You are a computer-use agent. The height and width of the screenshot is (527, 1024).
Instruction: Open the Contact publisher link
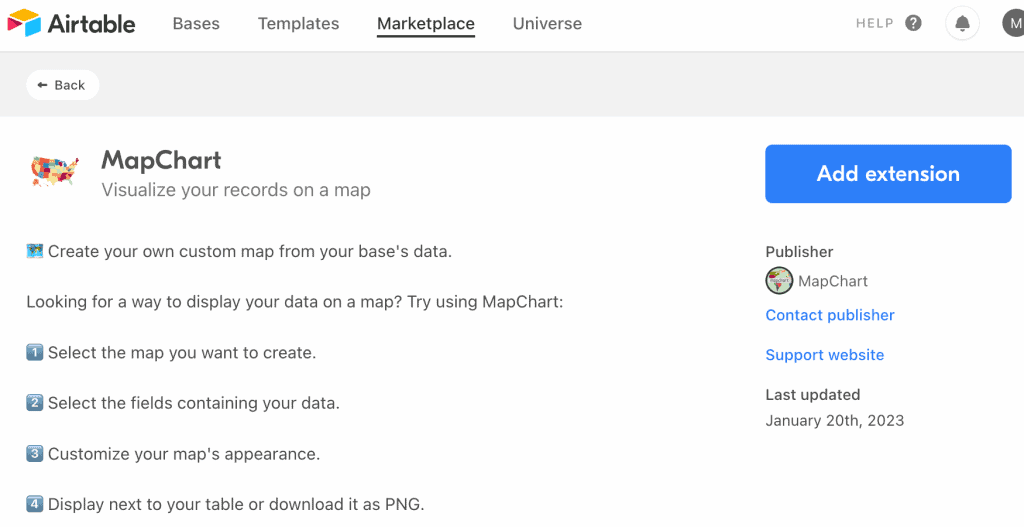(x=830, y=315)
